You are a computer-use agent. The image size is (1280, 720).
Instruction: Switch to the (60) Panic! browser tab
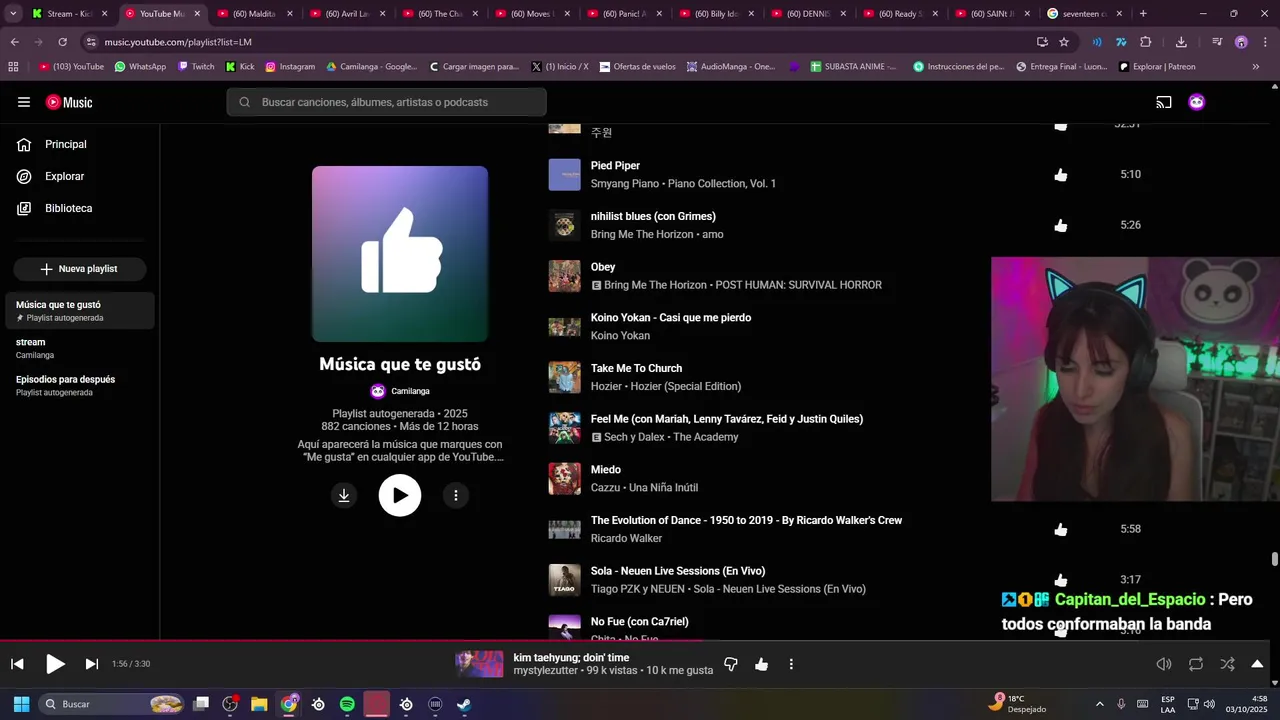(x=623, y=14)
